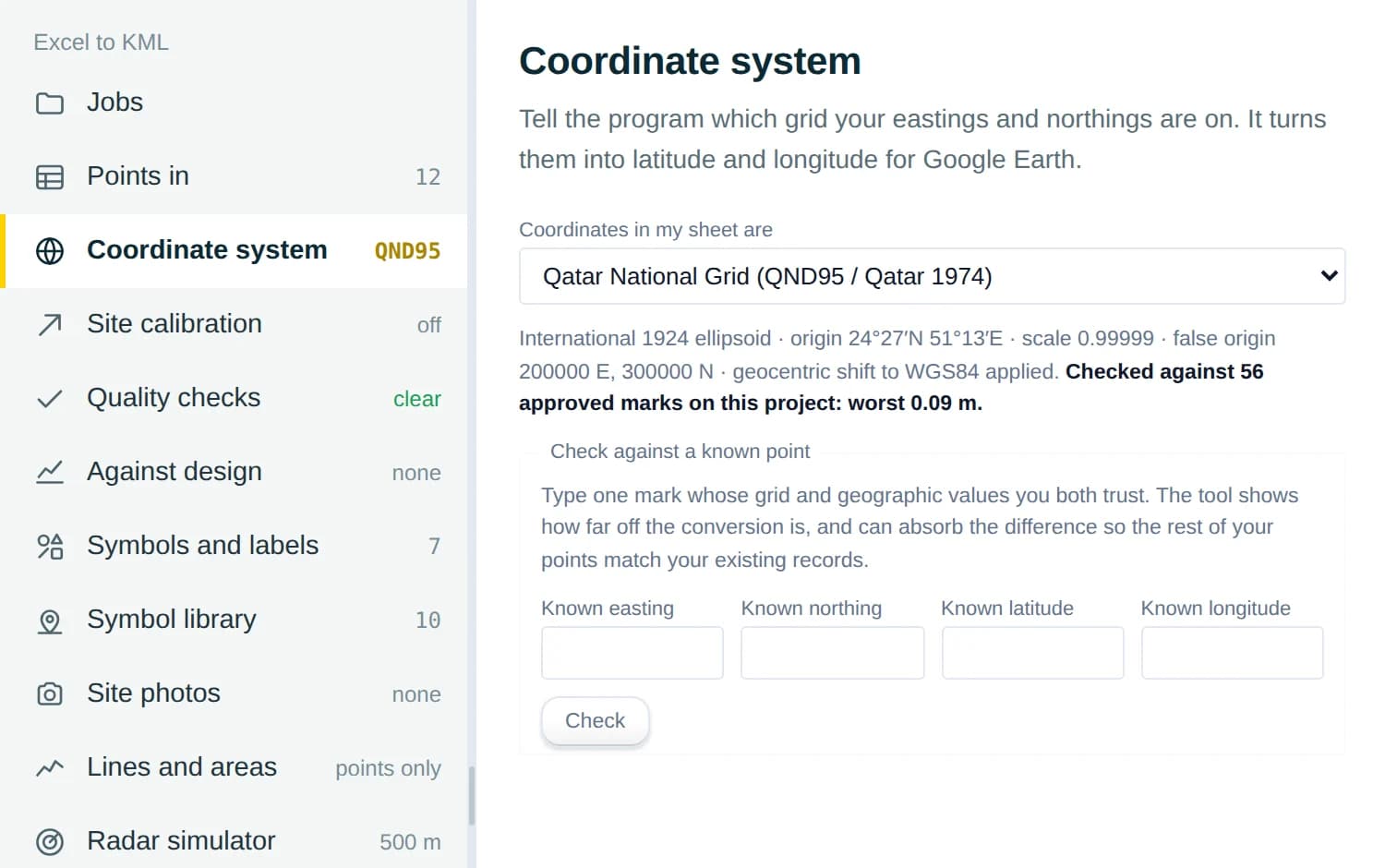Click the table icon beside Points in
Screen dimensions: 1385x868
click(x=50, y=176)
